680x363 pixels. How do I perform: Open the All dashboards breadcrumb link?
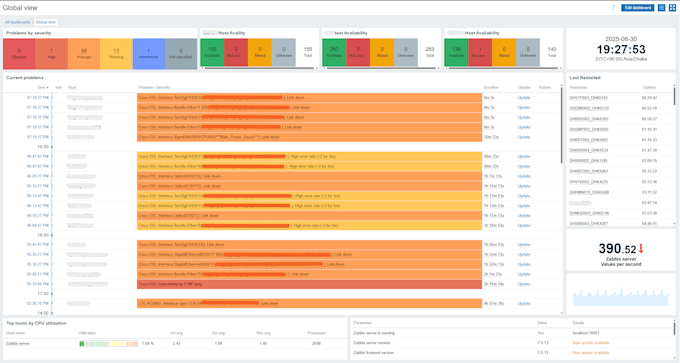pos(17,22)
